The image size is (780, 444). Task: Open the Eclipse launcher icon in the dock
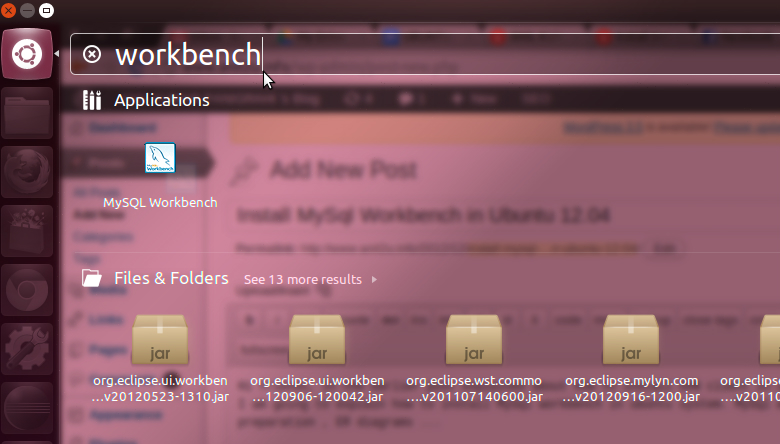27,408
